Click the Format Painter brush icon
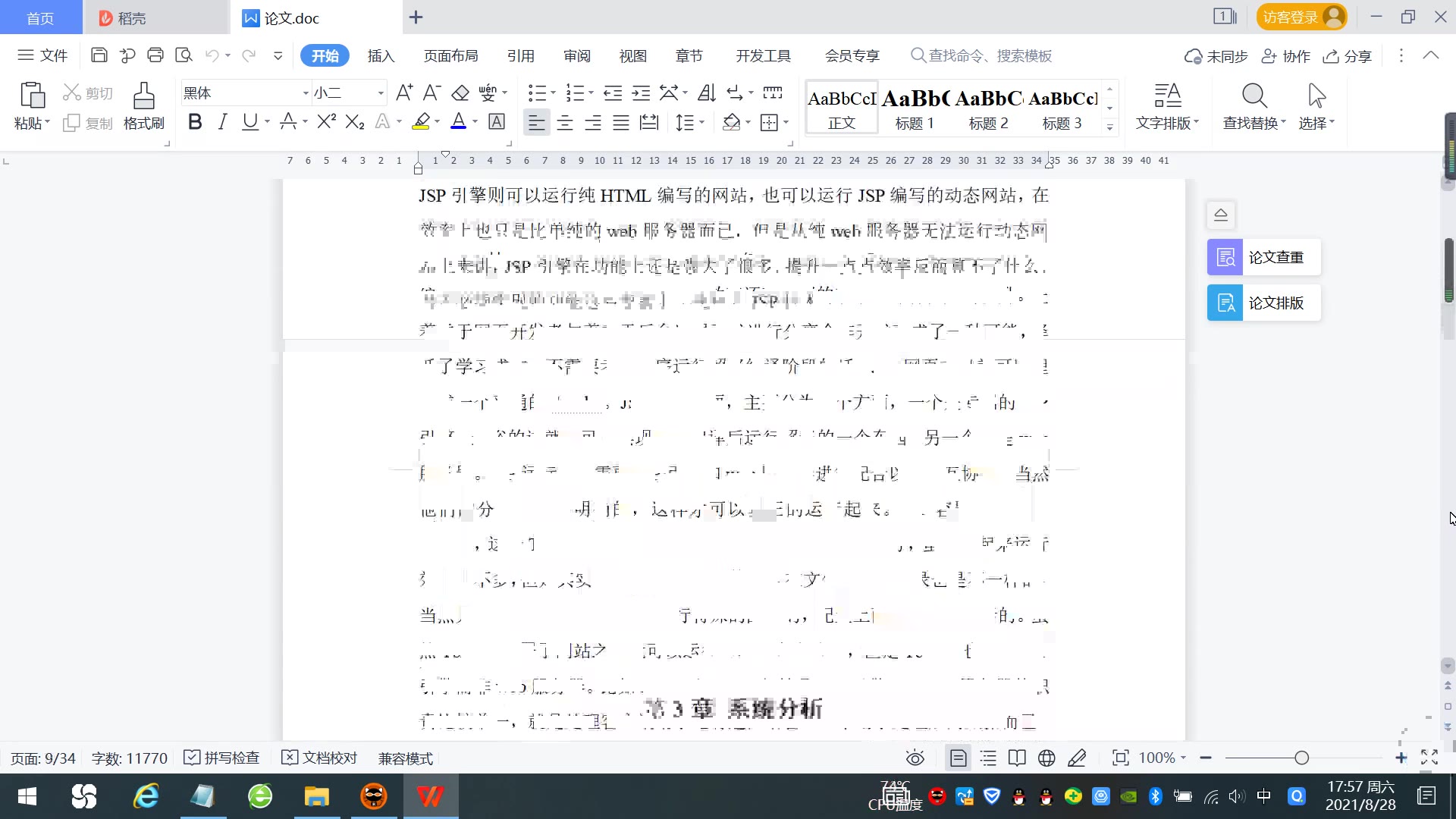Screen dimensions: 1456x819 point(143,96)
